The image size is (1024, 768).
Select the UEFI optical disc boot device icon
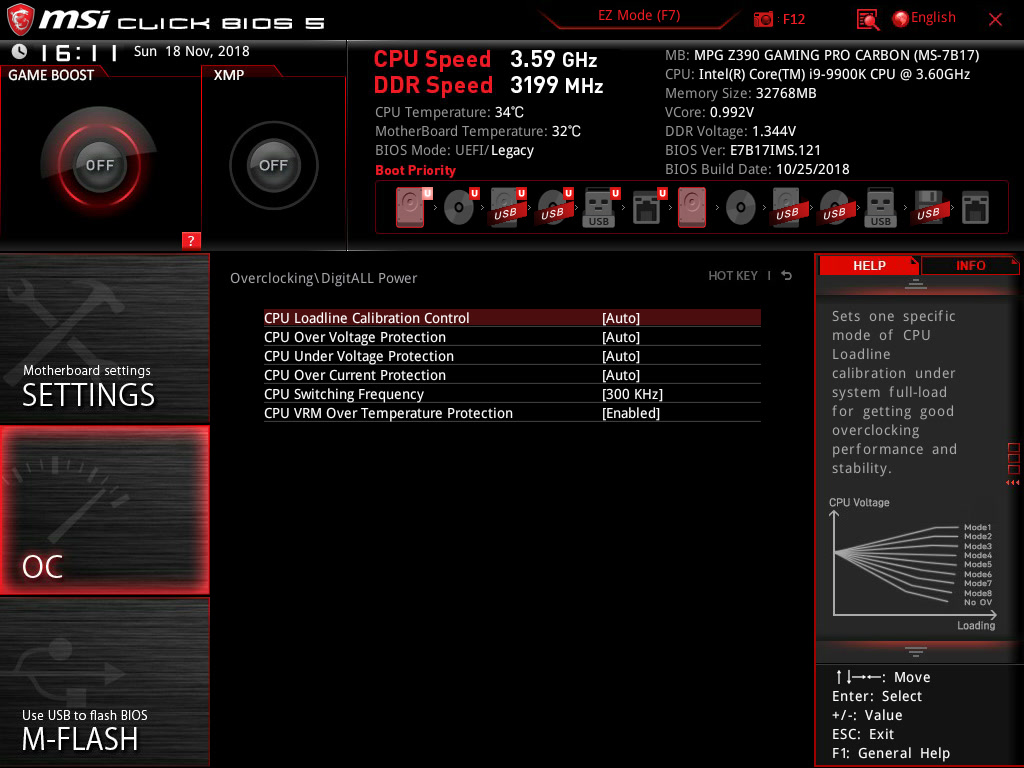click(x=460, y=208)
